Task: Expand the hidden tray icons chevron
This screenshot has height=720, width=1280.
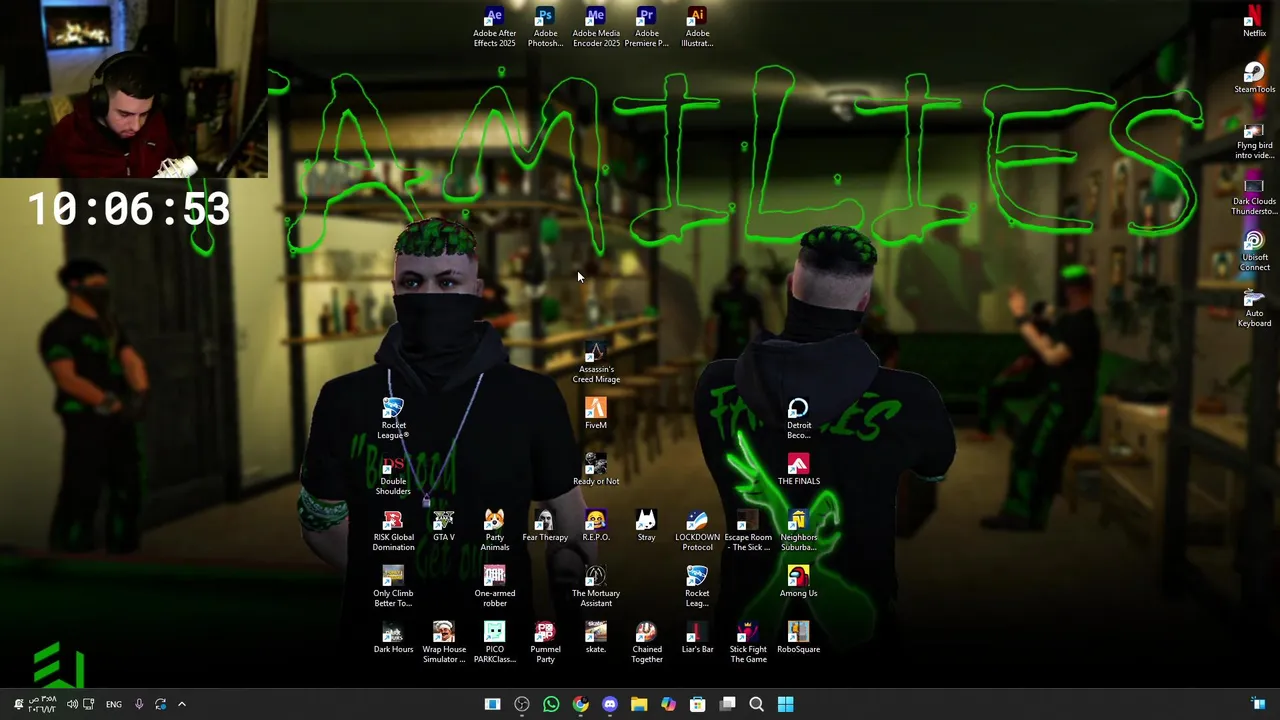Action: click(181, 704)
